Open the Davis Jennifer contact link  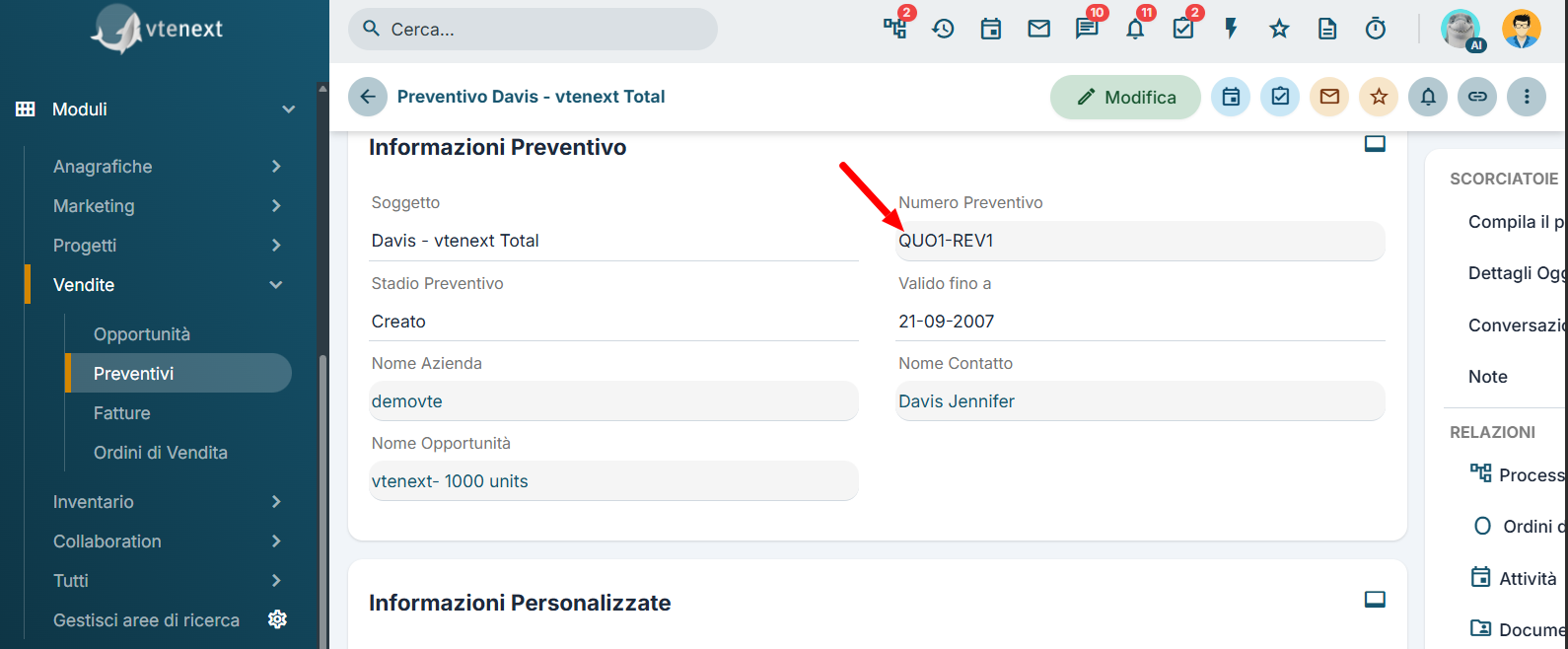pyautogui.click(x=957, y=401)
